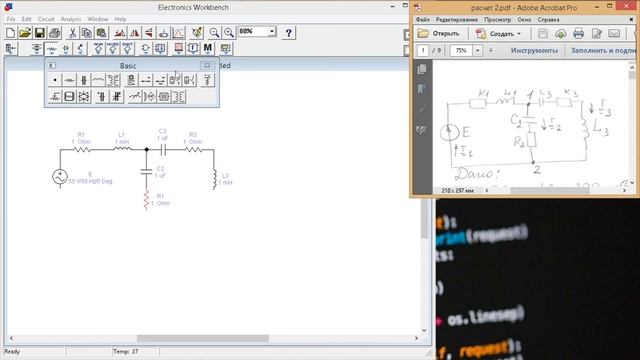This screenshot has height=360, width=640.
Task: Print the circuit from the Workbench toolbar
Action: click(x=54, y=33)
